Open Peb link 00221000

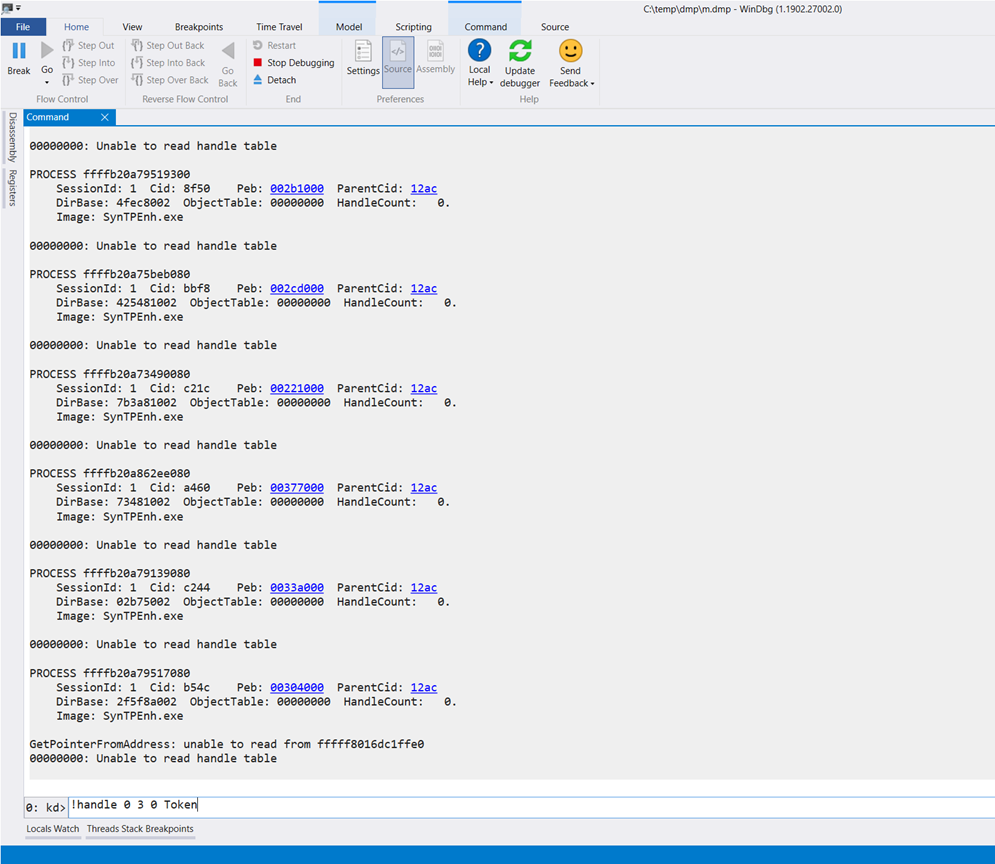coord(297,388)
